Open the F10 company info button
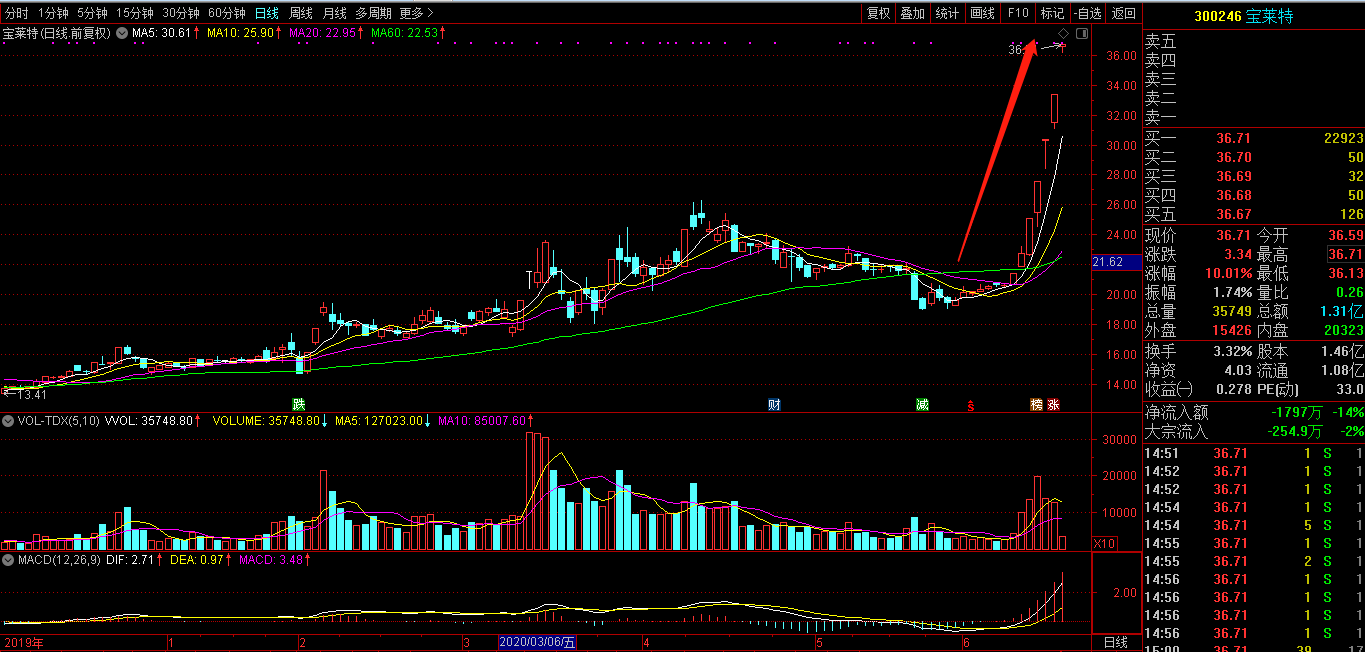 [1018, 13]
